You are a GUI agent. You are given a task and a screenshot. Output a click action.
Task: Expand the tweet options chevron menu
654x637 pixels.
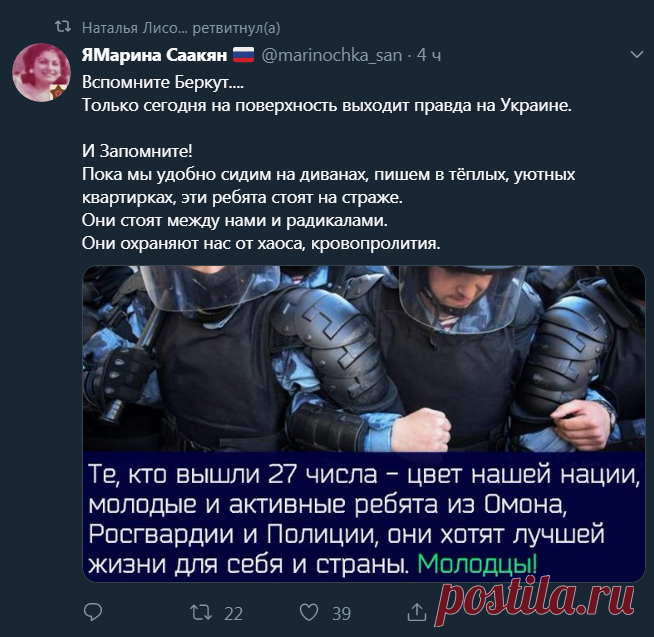pos(636,55)
